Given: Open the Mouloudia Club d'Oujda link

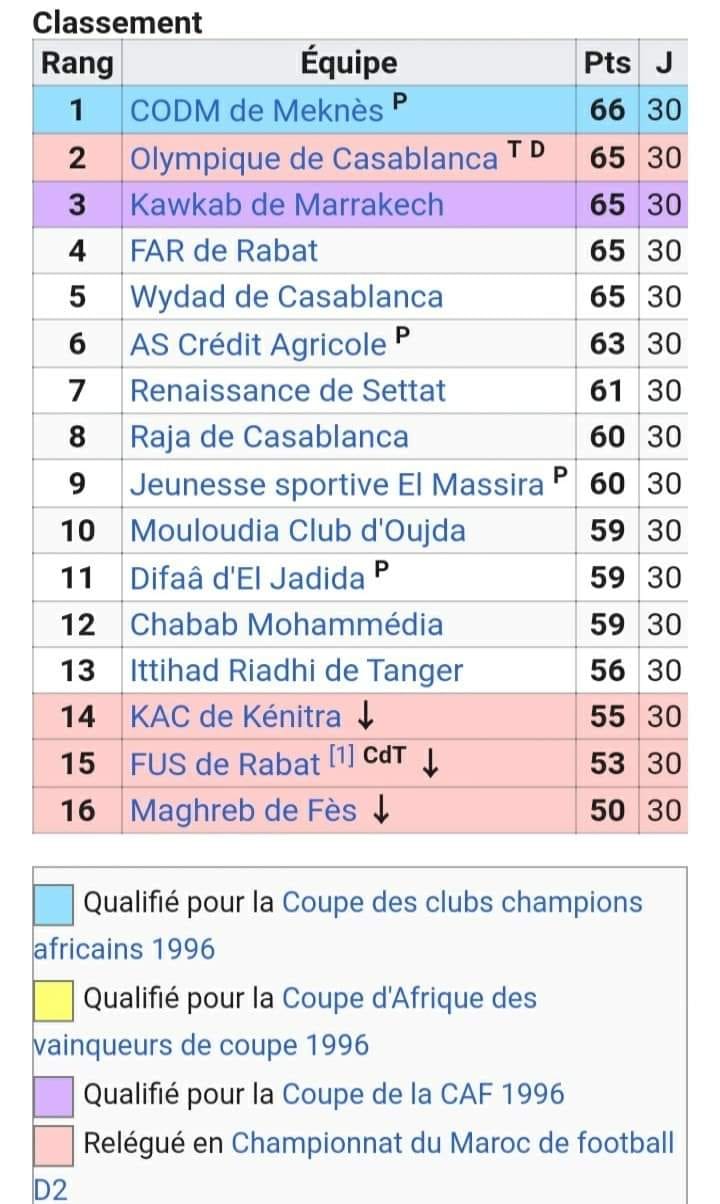Looking at the screenshot, I should pos(298,530).
